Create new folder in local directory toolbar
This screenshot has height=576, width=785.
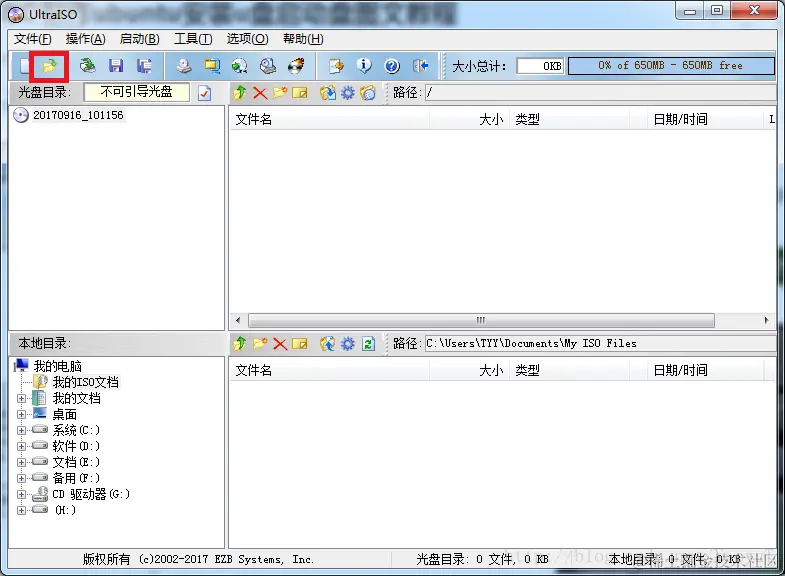260,344
